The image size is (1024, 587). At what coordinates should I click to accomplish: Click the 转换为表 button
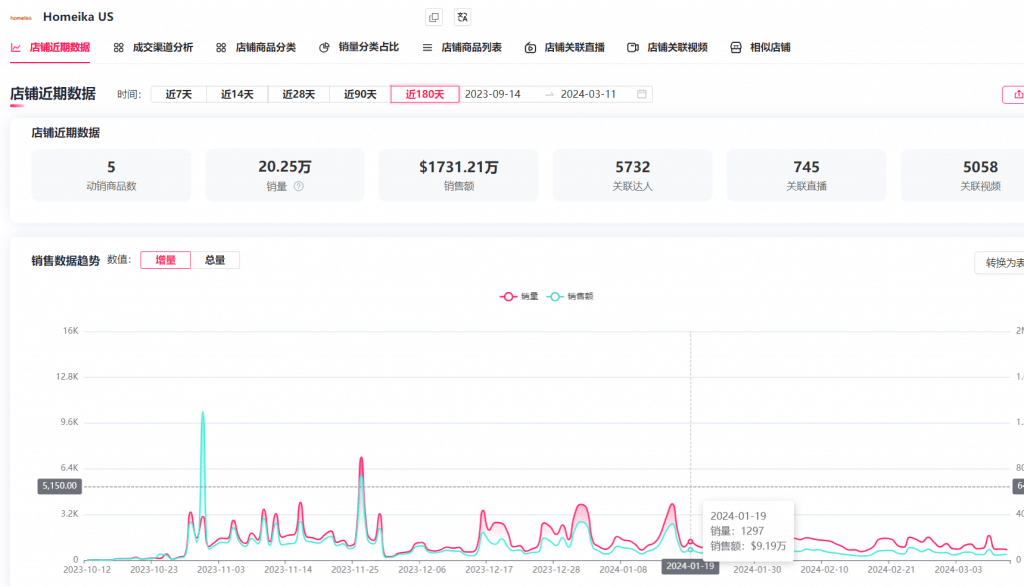tap(1000, 263)
